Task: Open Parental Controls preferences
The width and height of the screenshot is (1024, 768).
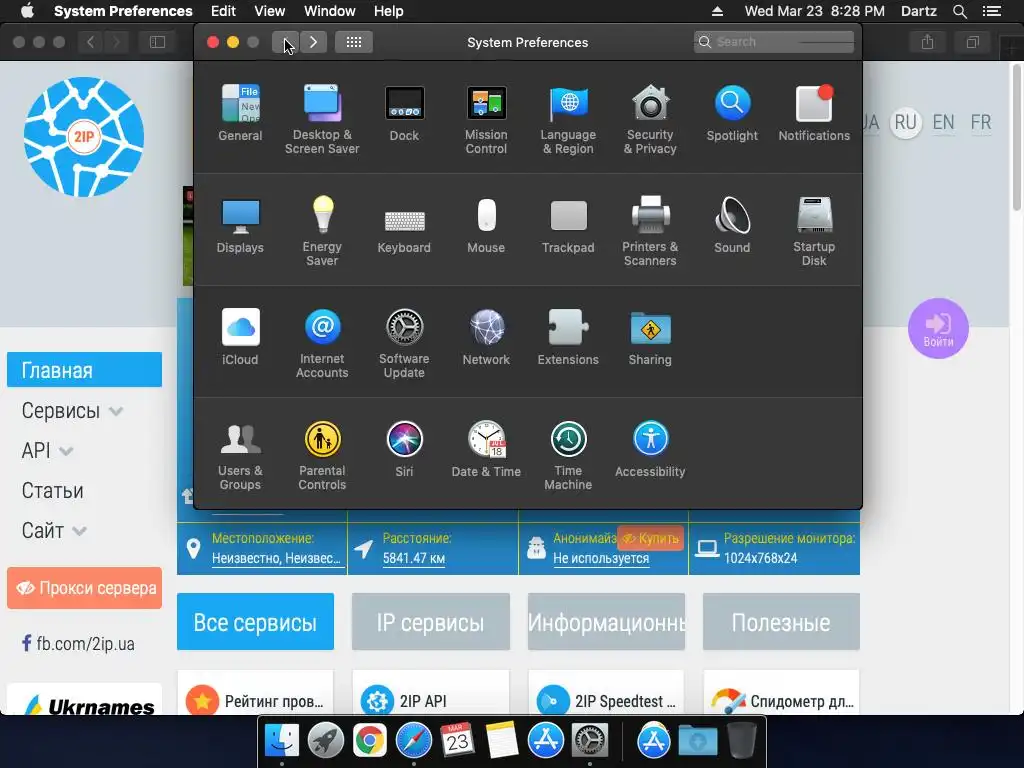Action: [x=322, y=456]
